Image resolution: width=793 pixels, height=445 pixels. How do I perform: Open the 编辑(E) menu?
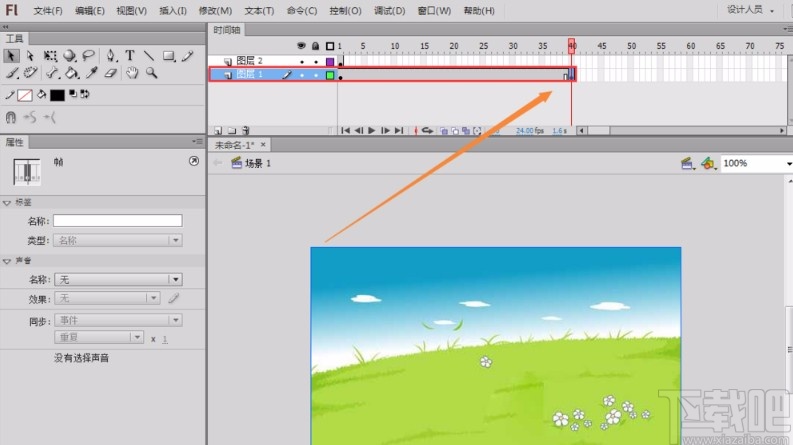pyautogui.click(x=90, y=11)
